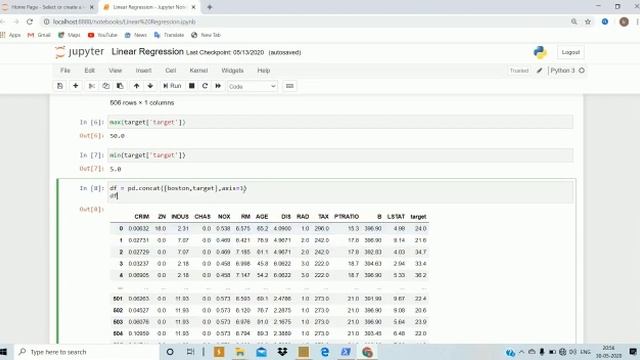640x360 pixels.
Task: Click the Logout button
Action: click(x=571, y=52)
